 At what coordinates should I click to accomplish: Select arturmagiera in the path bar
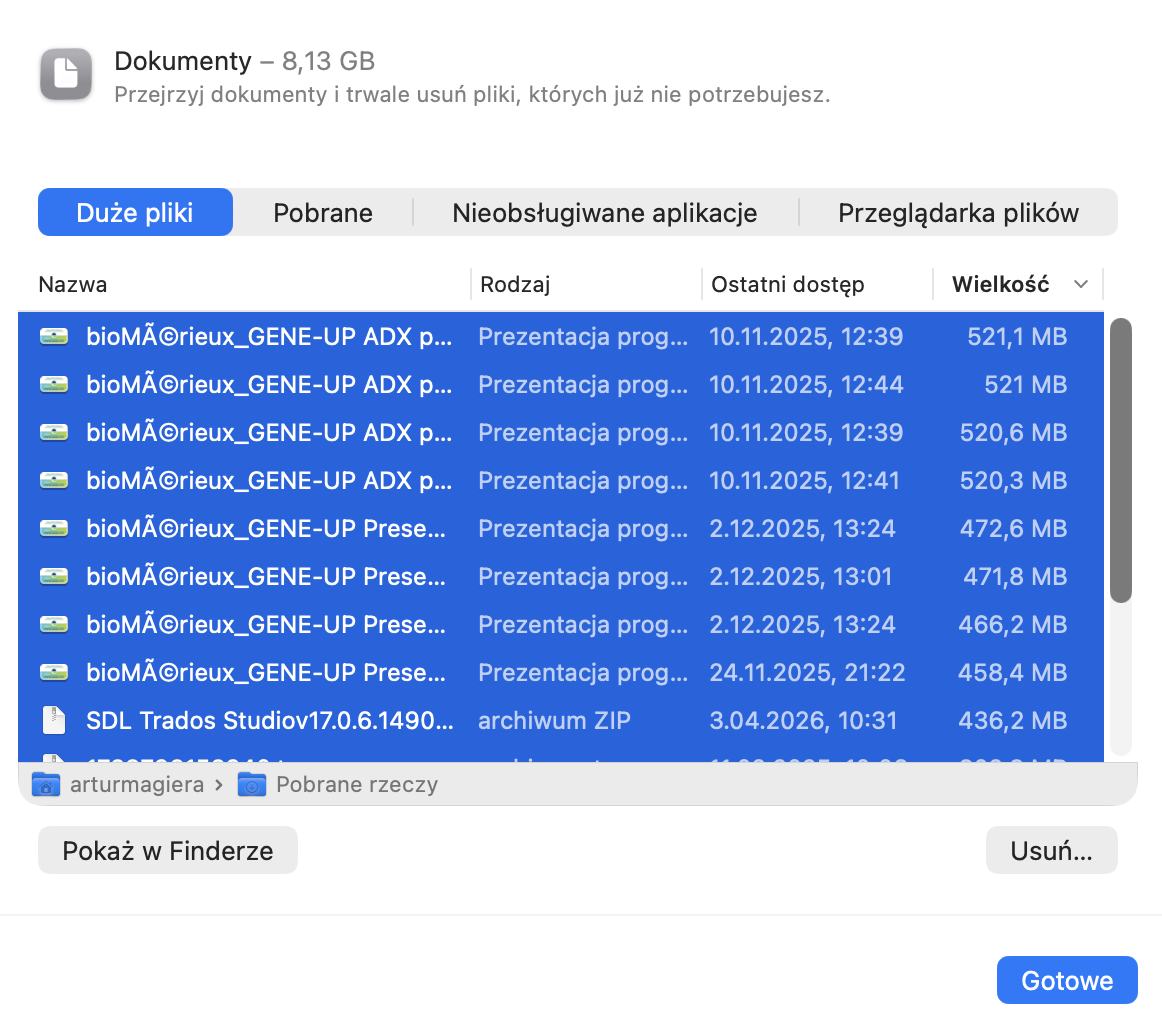[x=136, y=784]
